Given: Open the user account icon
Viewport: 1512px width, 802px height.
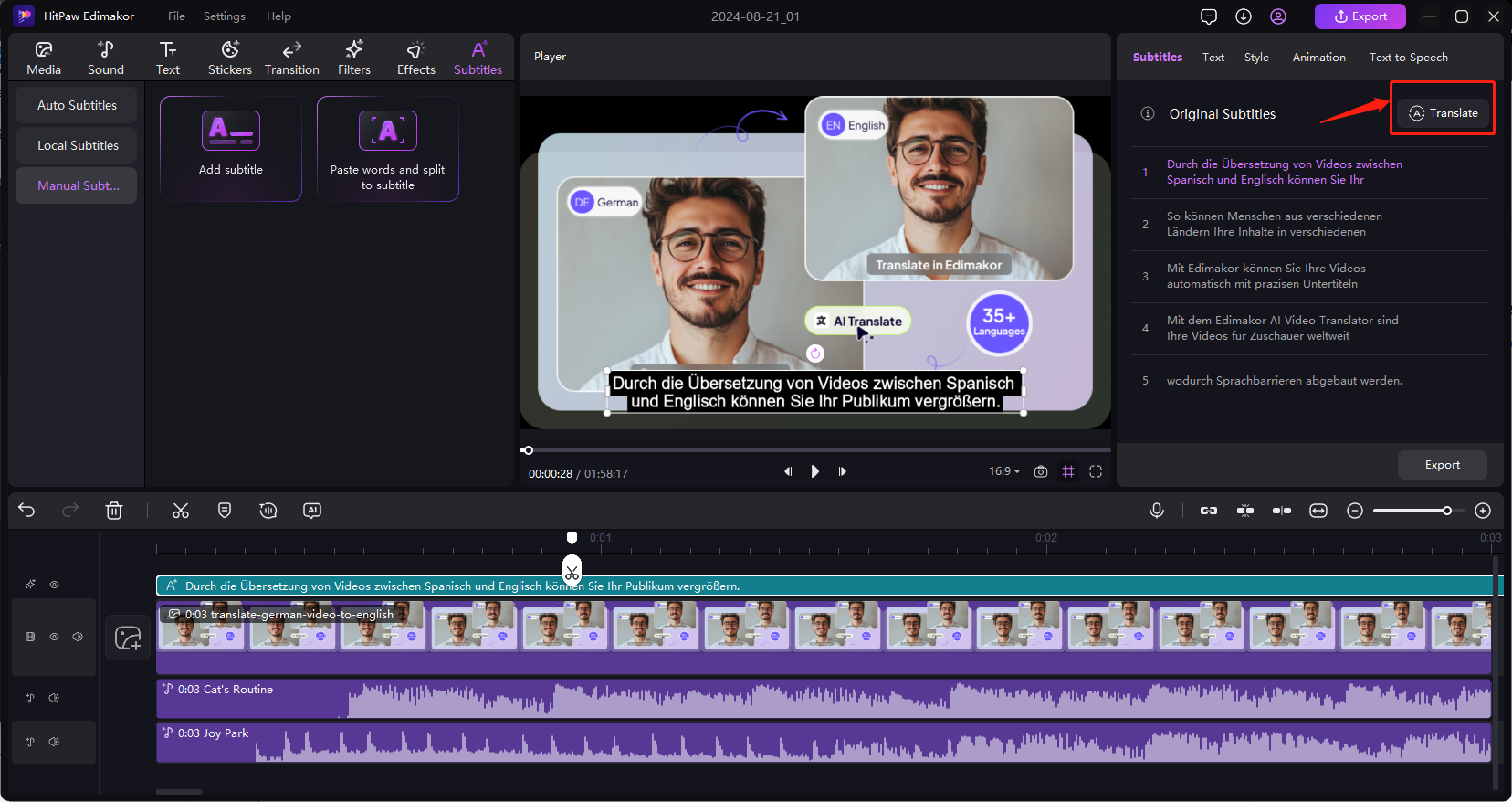Looking at the screenshot, I should point(1278,16).
